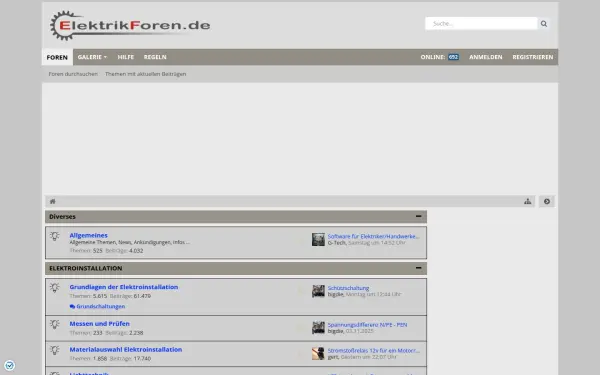Image resolution: width=600 pixels, height=375 pixels.
Task: Click O-Tech's avatar thumbnail
Action: pos(318,240)
